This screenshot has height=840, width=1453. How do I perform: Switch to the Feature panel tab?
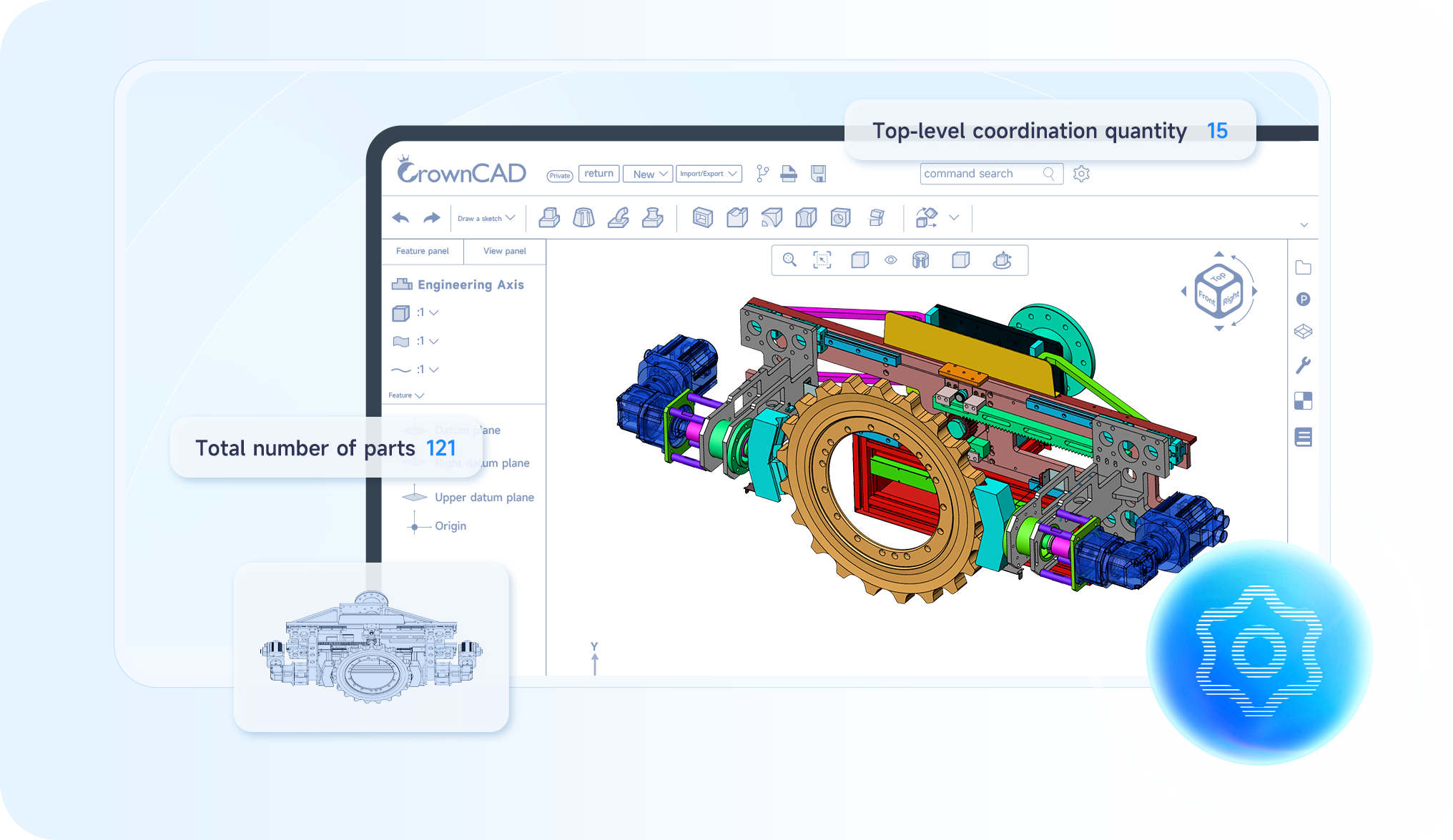423,251
